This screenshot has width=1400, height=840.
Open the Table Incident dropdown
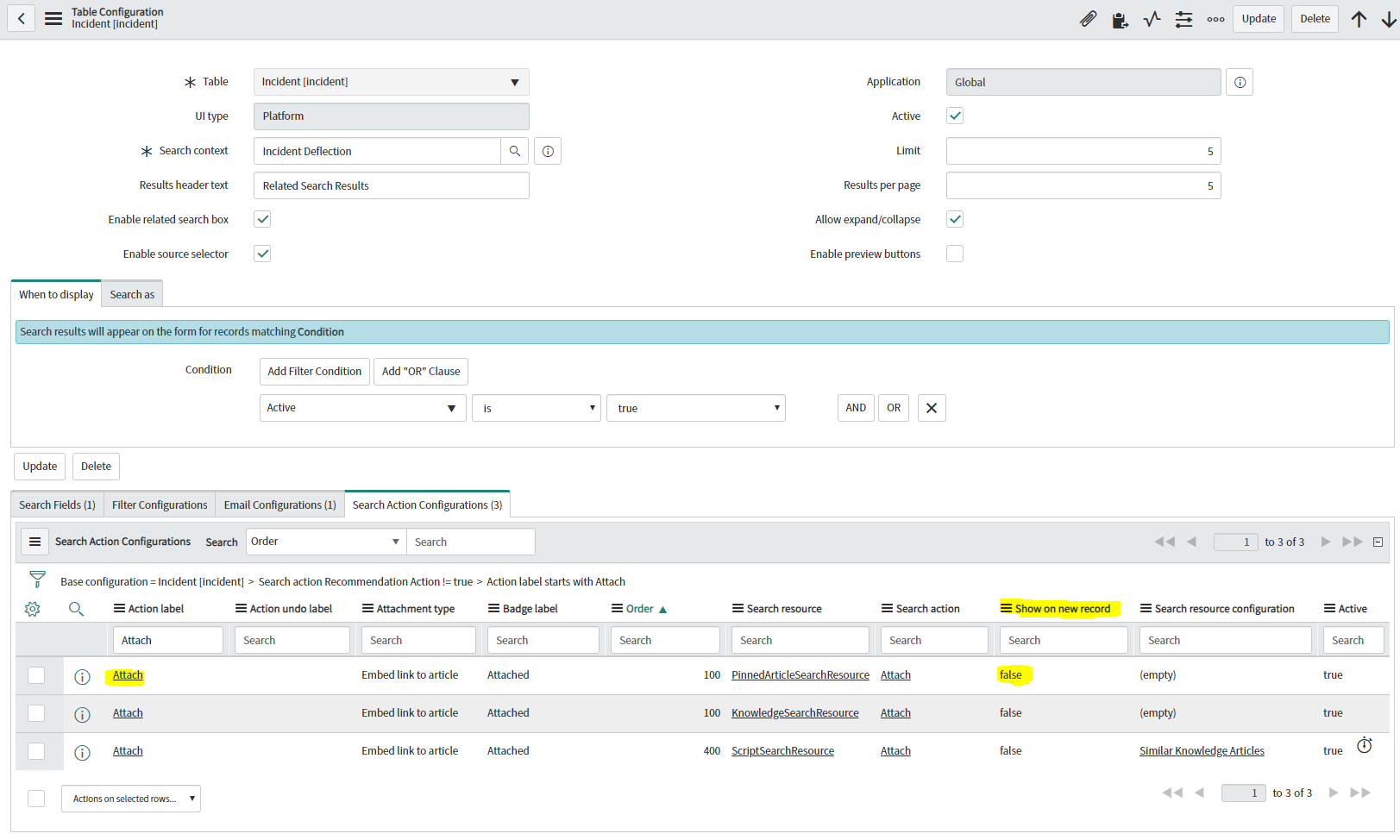(x=392, y=82)
